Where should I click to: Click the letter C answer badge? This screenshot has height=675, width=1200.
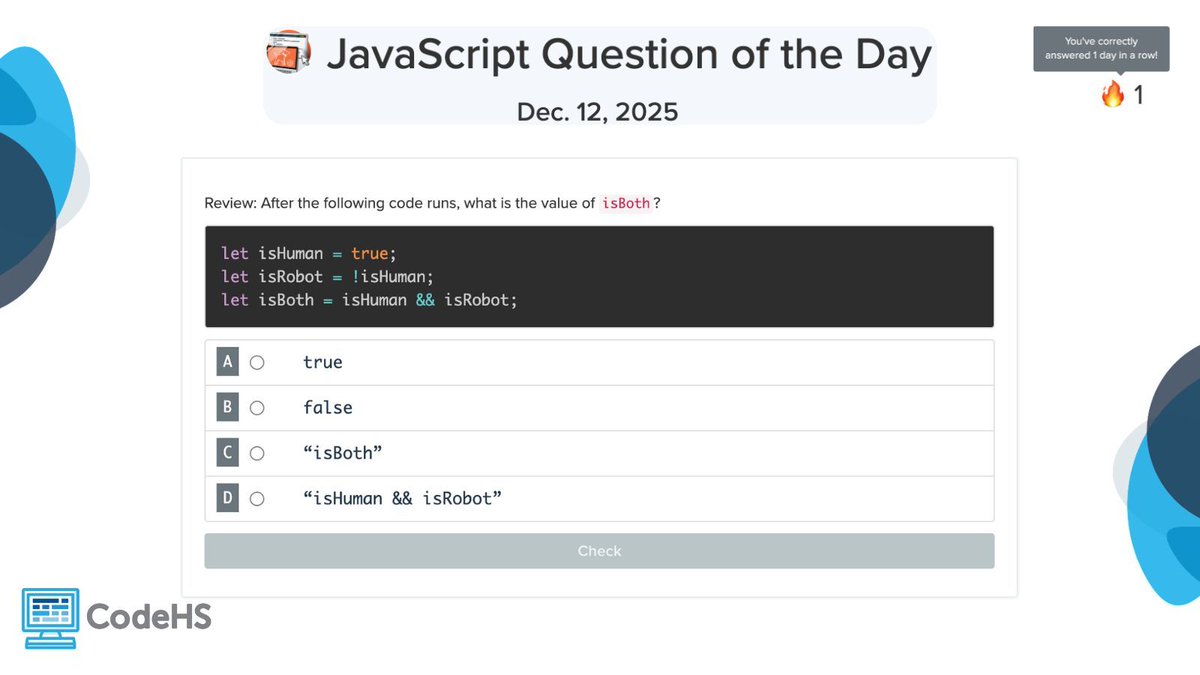point(227,453)
